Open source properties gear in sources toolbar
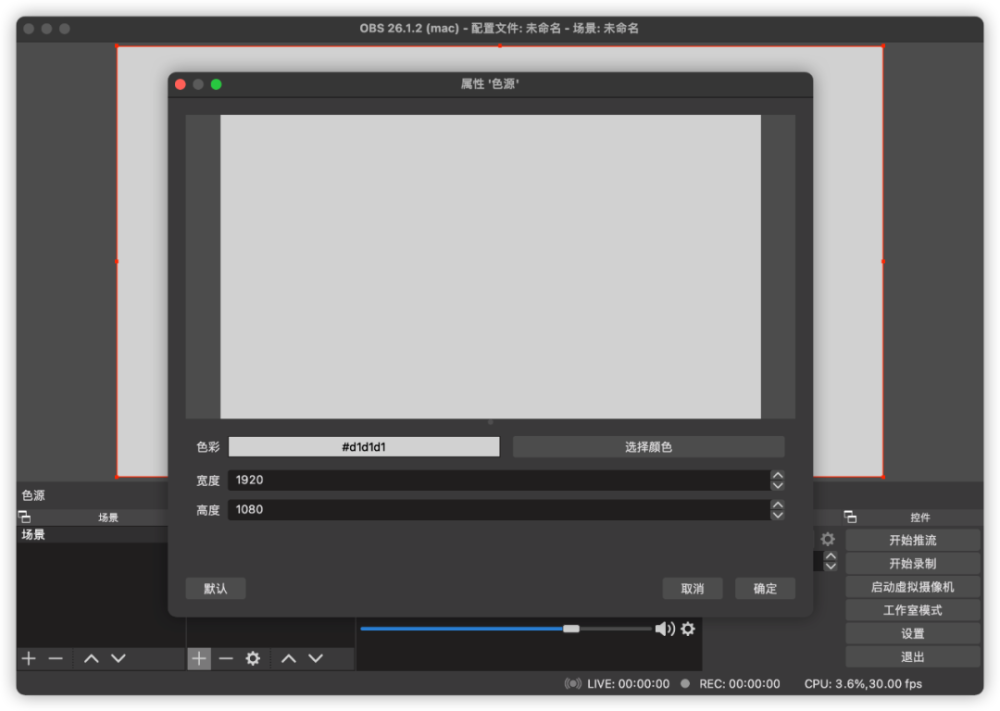Screen dimensions: 1000x711 click(x=253, y=658)
